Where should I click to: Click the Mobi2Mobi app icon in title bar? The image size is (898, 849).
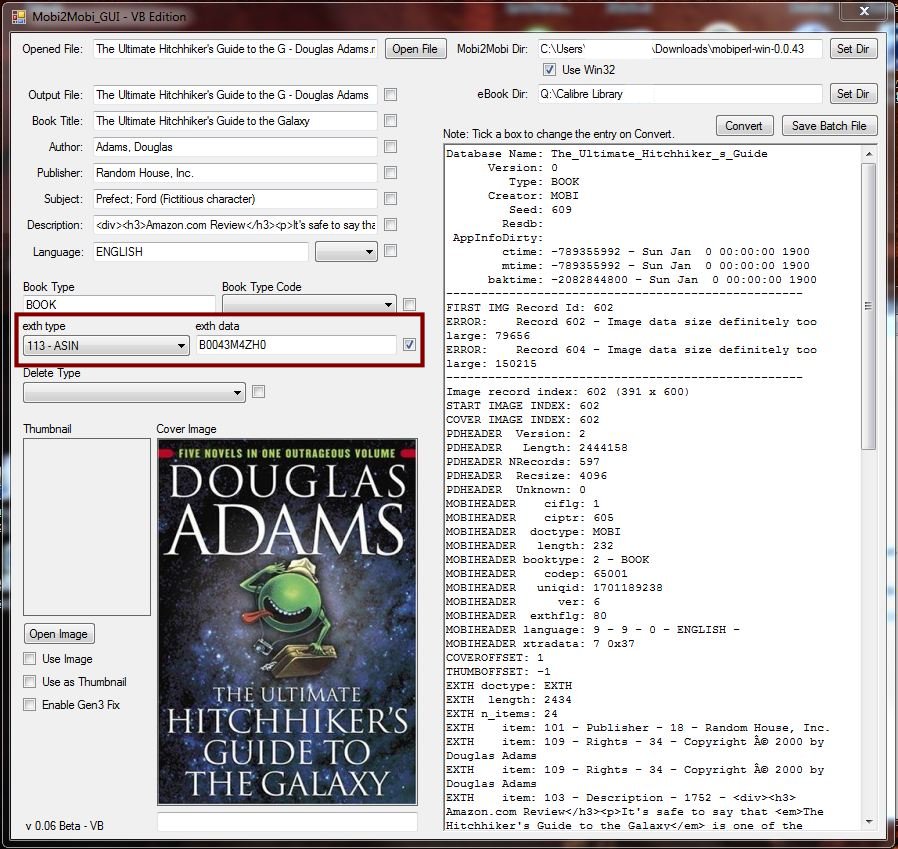[19, 17]
